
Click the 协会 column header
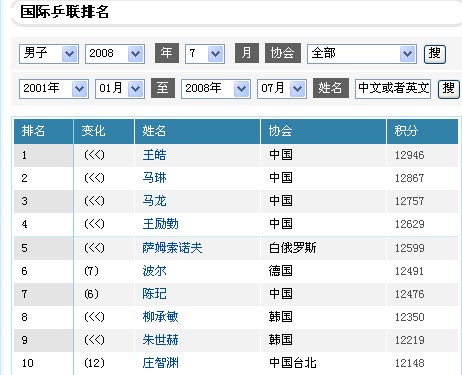tap(323, 131)
